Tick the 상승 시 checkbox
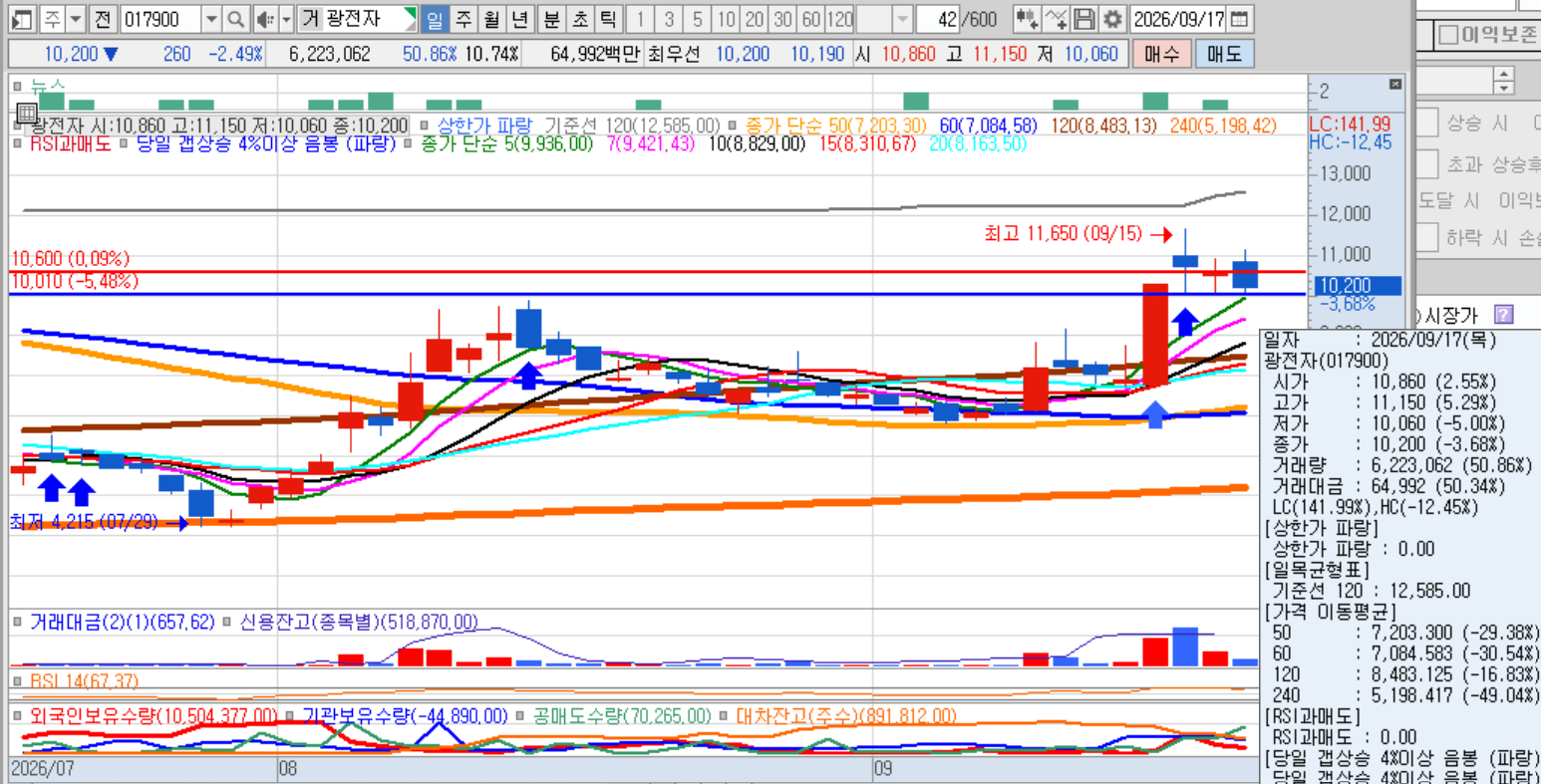Screen dimensions: 1541x784 click(x=1427, y=123)
